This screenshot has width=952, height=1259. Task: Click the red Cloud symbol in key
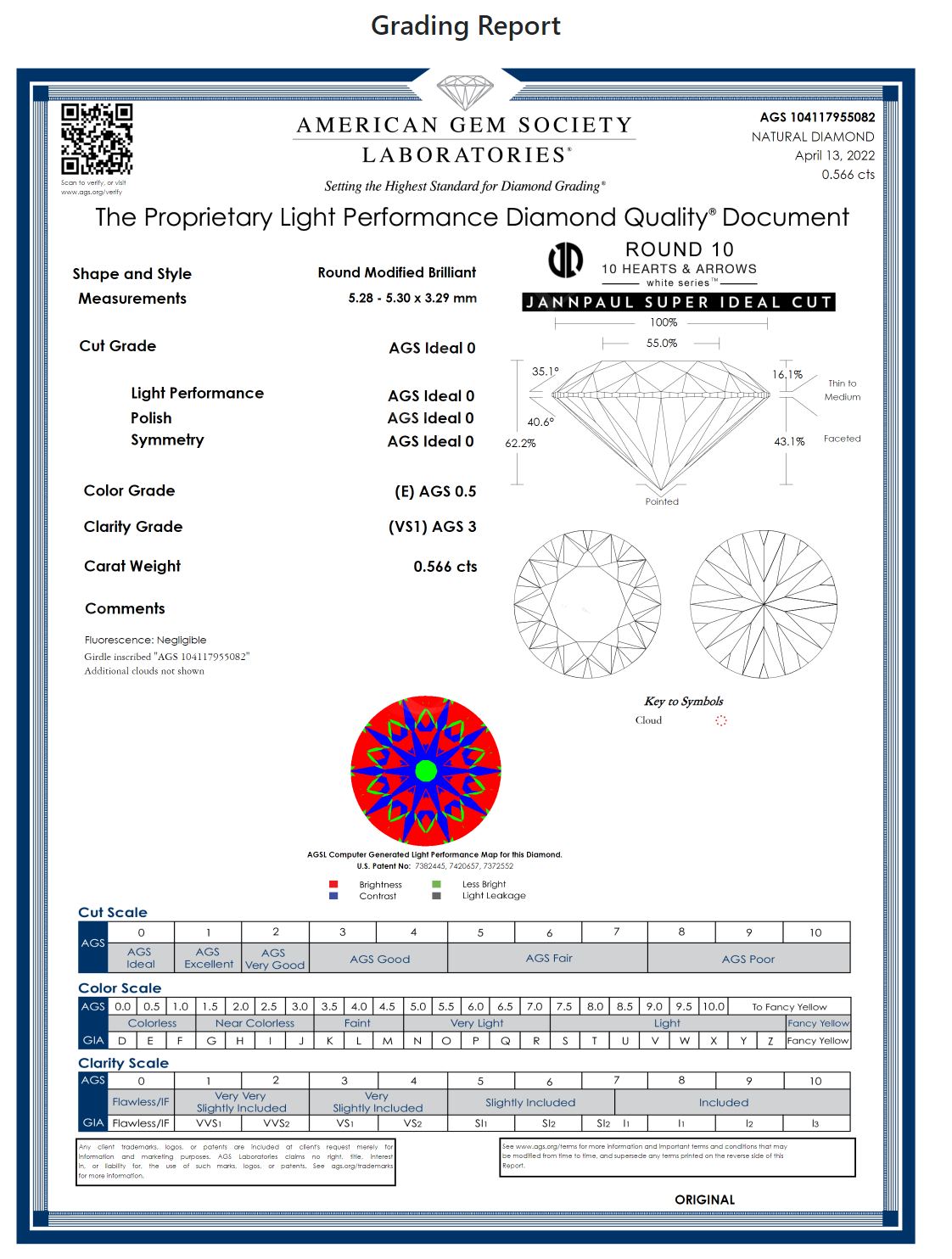pyautogui.click(x=721, y=720)
